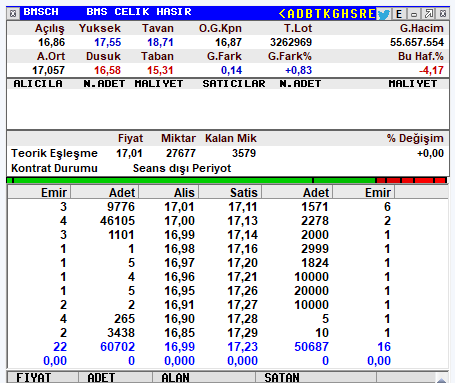
Task: Click the Seans dışı Periyot status text
Action: (182, 168)
